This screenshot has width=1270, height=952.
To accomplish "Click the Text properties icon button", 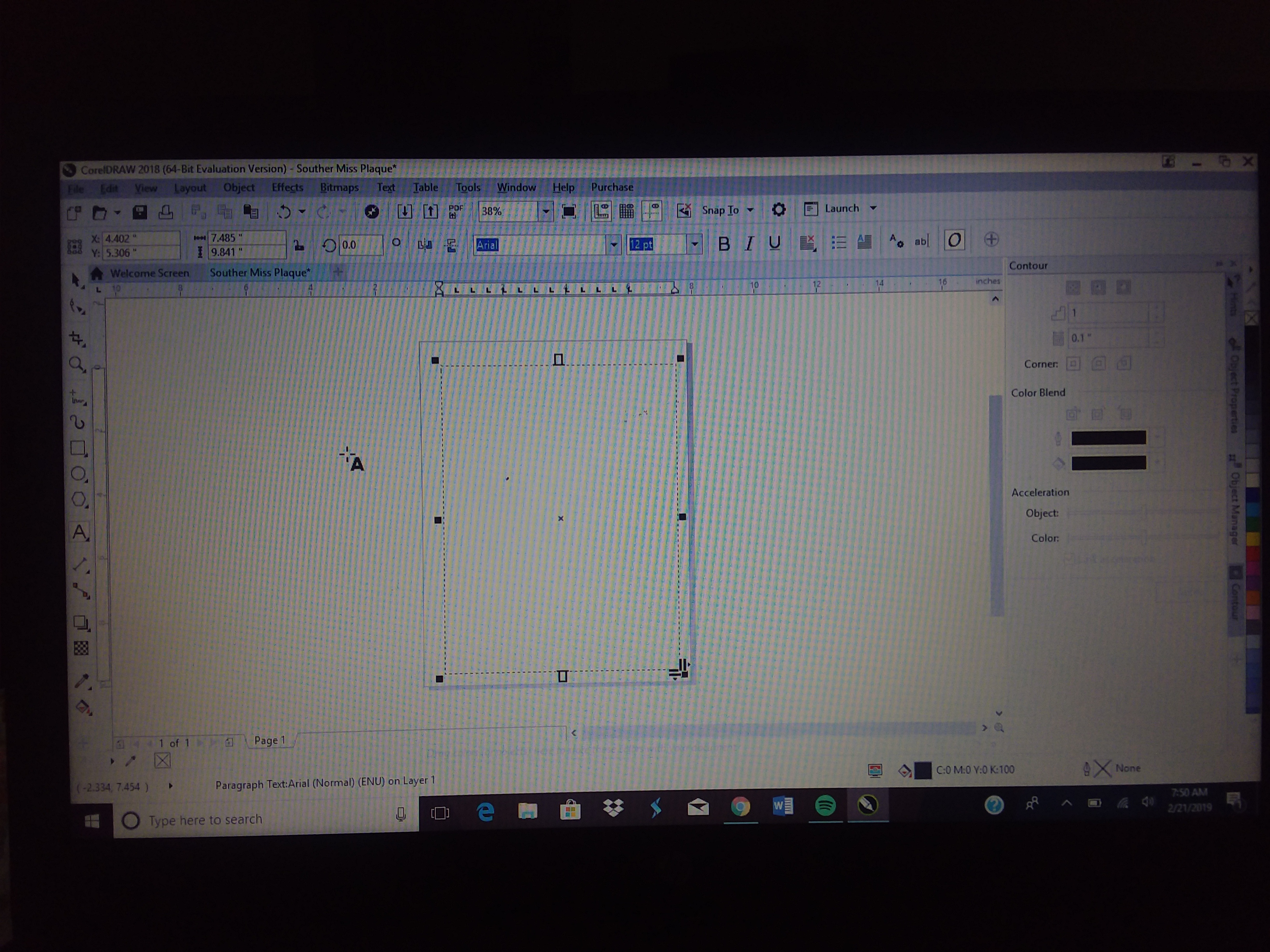I will click(x=896, y=241).
